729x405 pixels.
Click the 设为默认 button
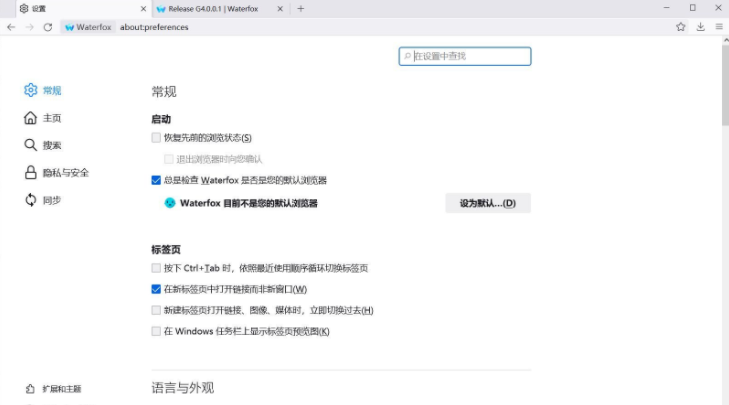coord(487,203)
